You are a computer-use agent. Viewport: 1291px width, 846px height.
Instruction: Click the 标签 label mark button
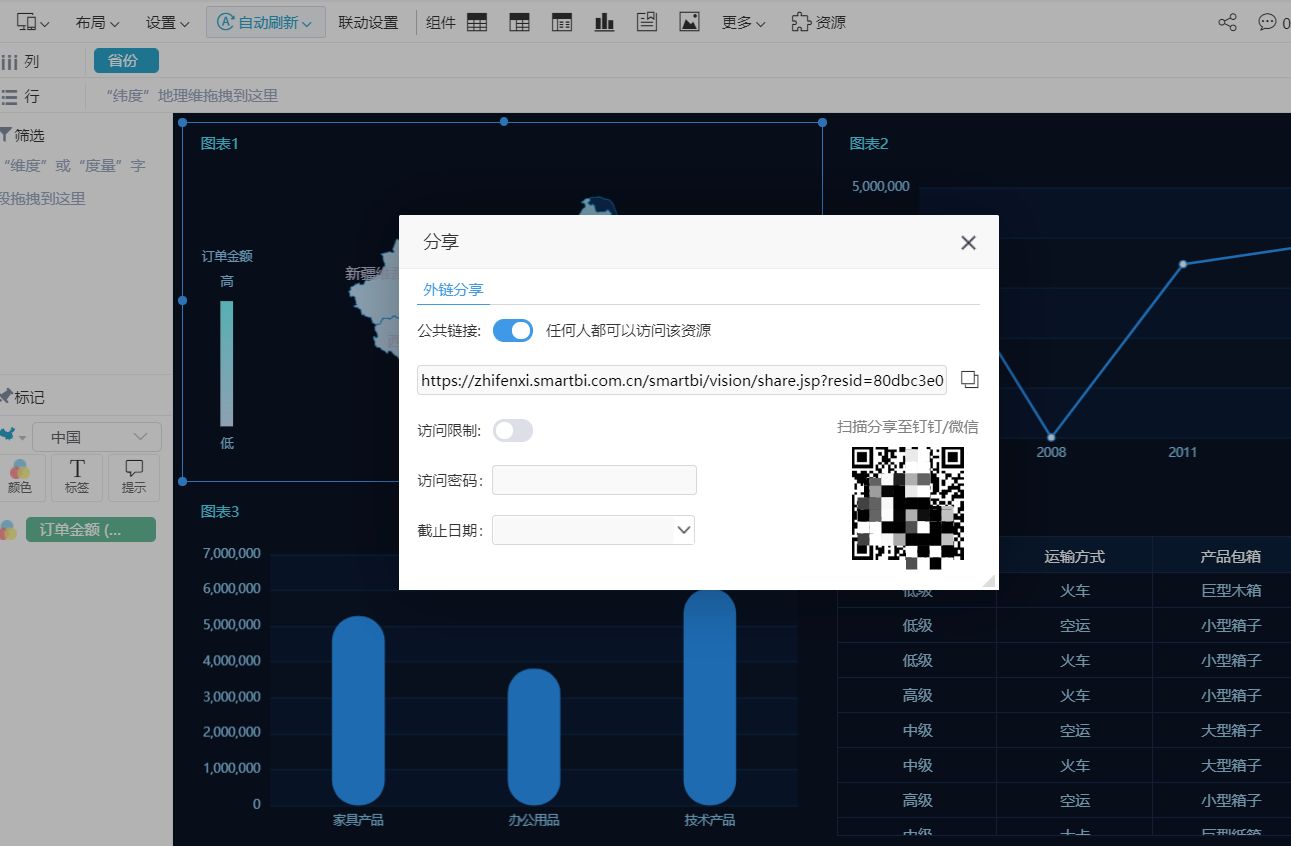(77, 478)
